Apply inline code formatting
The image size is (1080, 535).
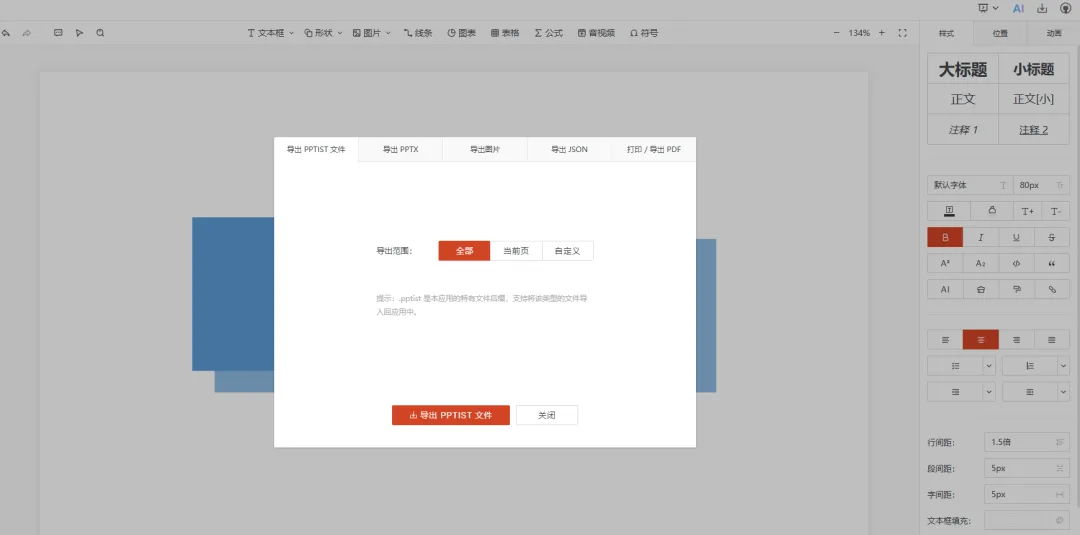[x=1016, y=263]
